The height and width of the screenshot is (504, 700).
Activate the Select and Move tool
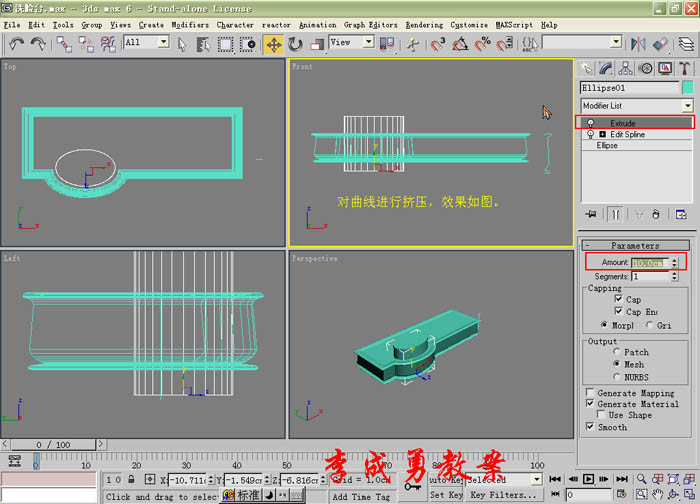point(273,45)
